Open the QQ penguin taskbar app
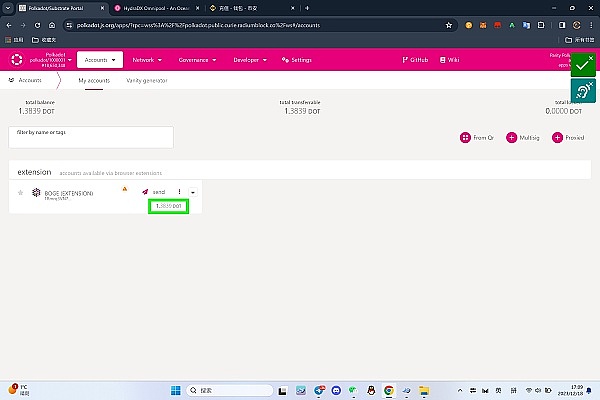 click(x=371, y=390)
